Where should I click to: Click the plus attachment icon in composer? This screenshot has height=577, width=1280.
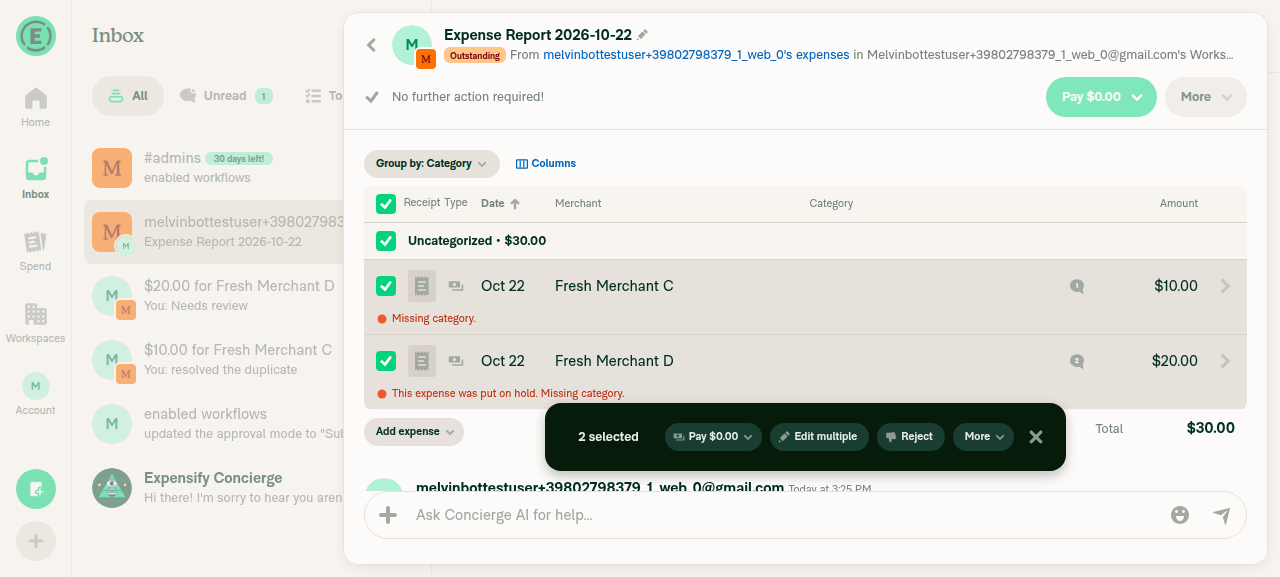point(387,515)
